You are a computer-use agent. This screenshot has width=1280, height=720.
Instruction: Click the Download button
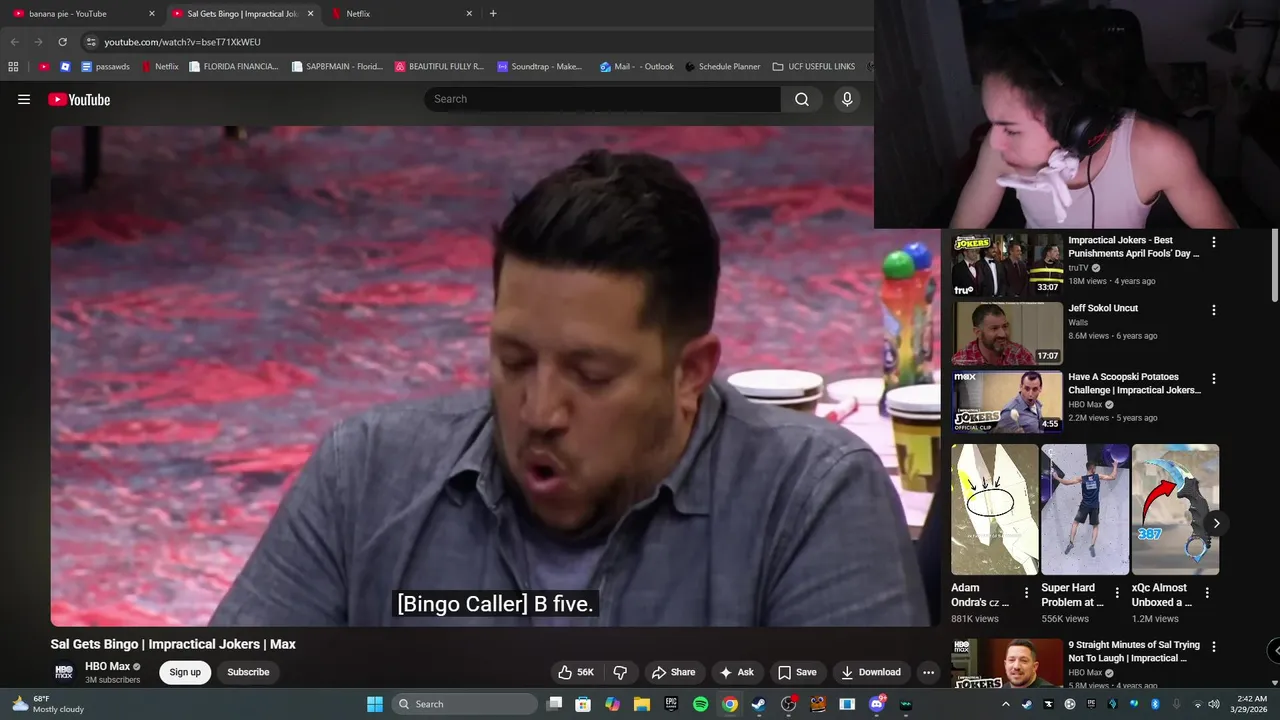coord(871,672)
